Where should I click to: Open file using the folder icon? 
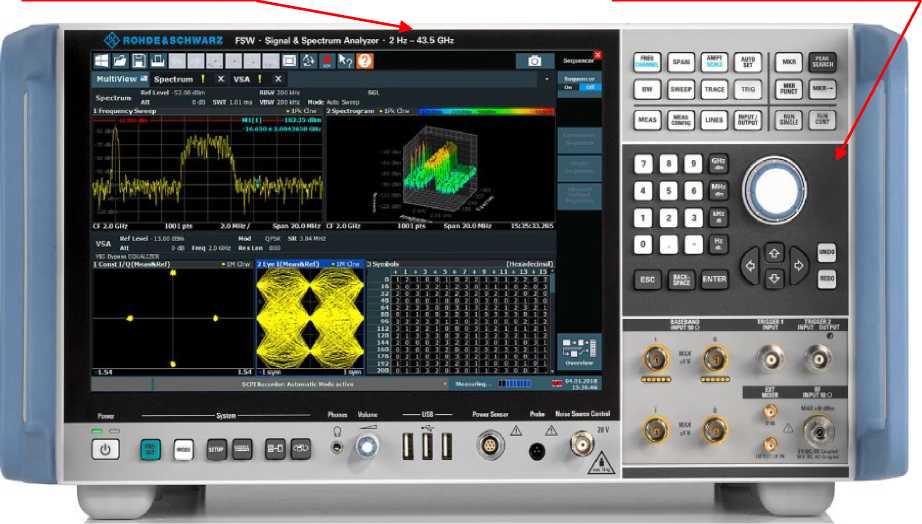click(x=120, y=61)
